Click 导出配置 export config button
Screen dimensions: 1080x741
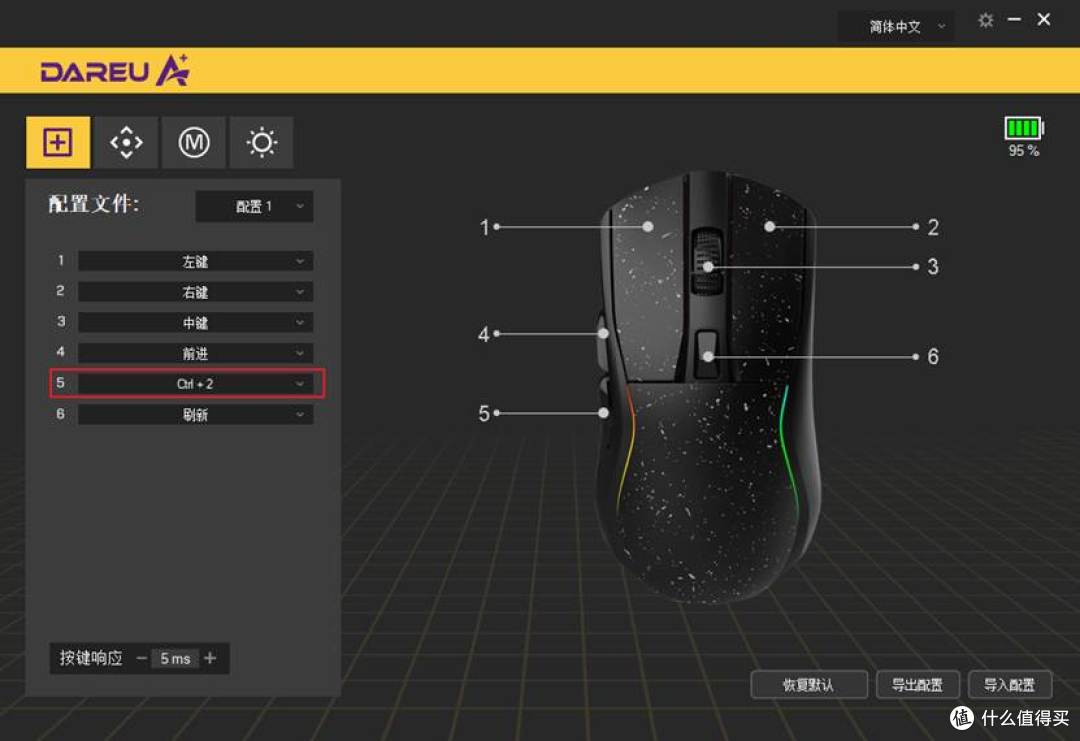(917, 685)
